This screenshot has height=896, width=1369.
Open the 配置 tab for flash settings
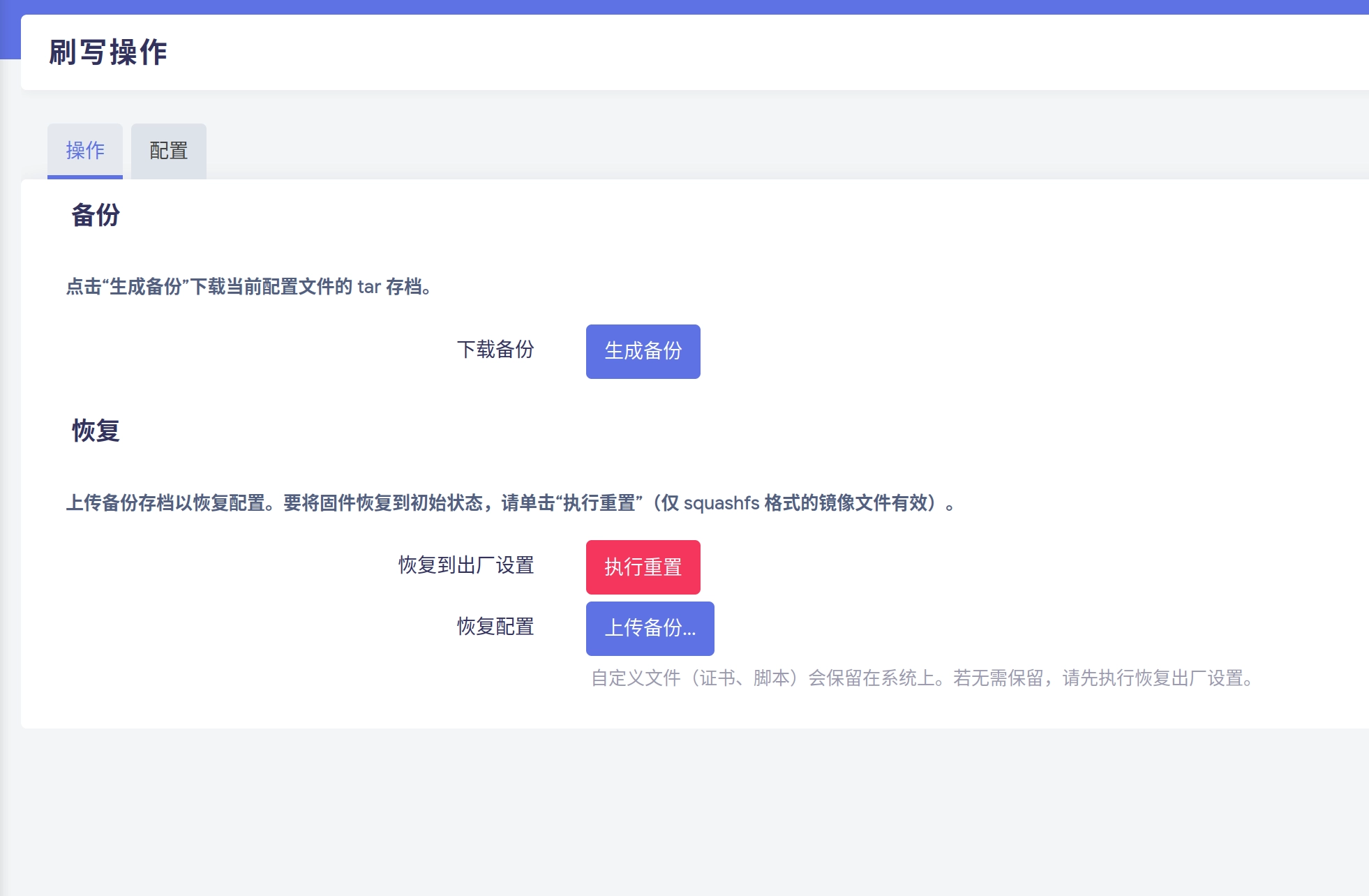(x=167, y=150)
